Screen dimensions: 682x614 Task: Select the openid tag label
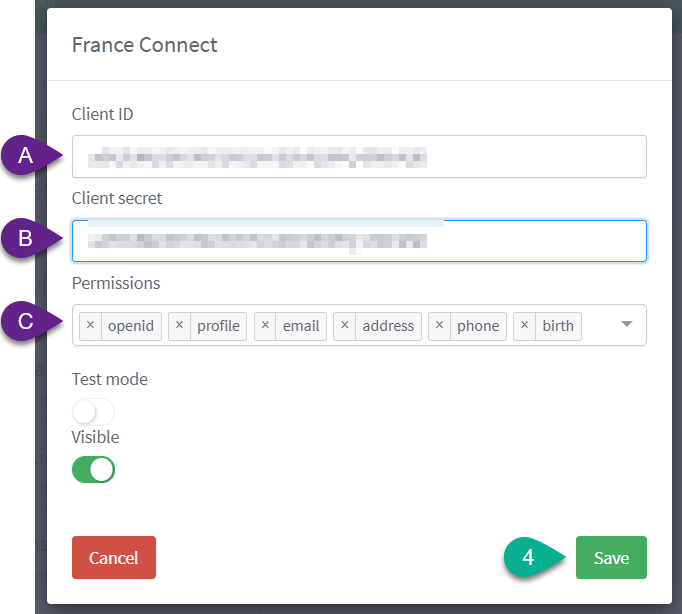click(x=131, y=326)
